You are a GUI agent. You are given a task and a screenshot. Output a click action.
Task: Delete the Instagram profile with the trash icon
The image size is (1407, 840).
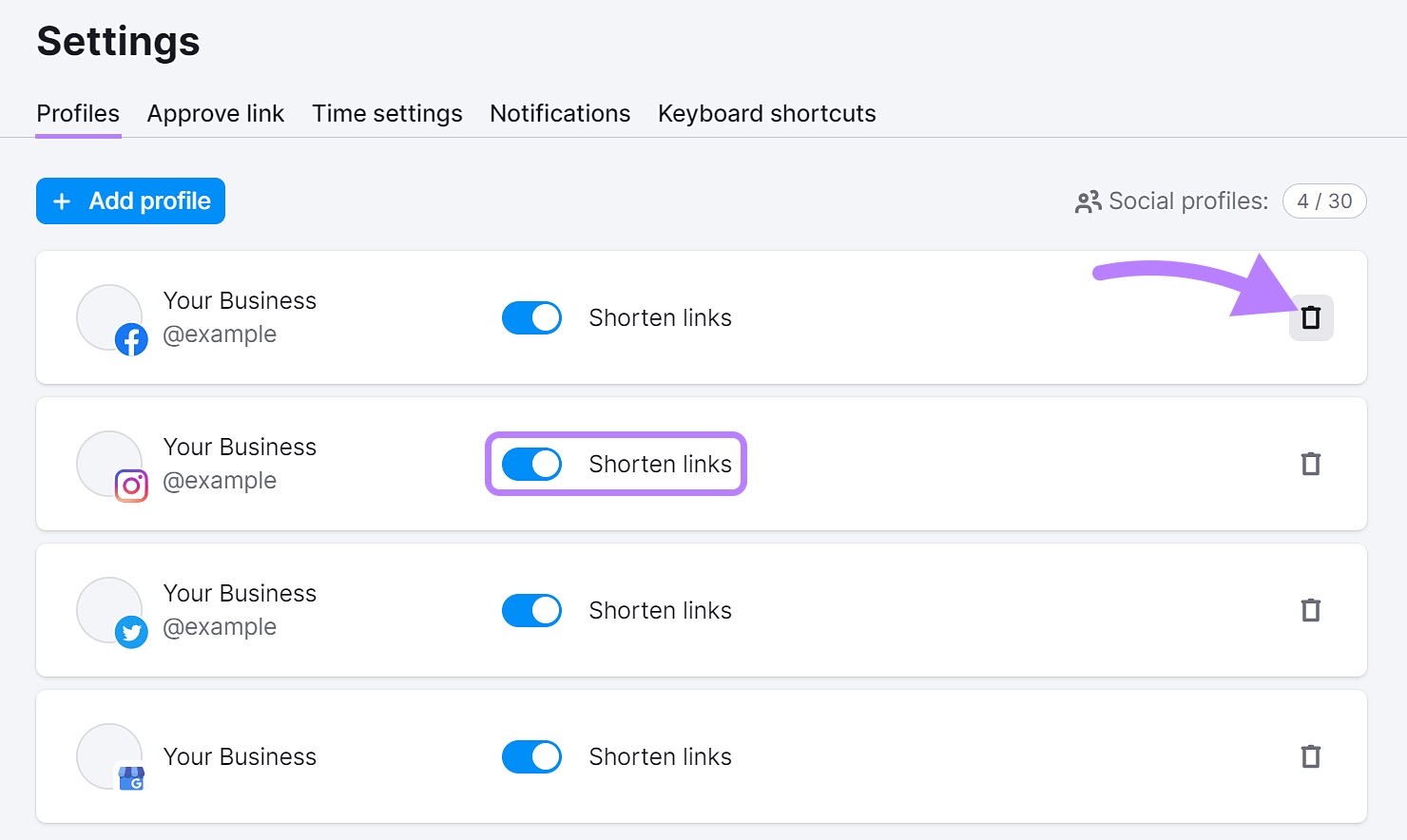point(1311,464)
